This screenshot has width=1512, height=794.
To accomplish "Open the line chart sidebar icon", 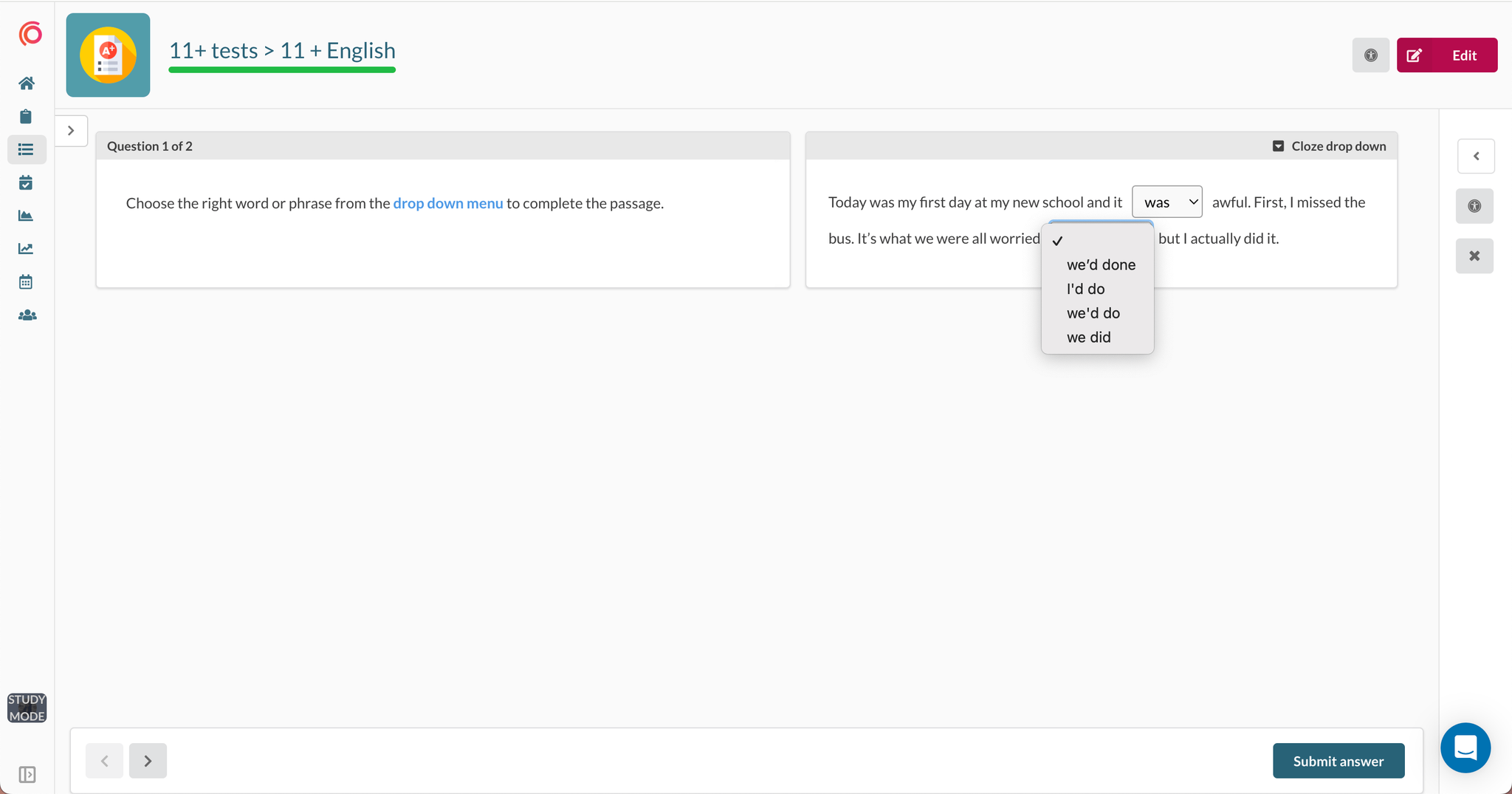I will coord(27,249).
